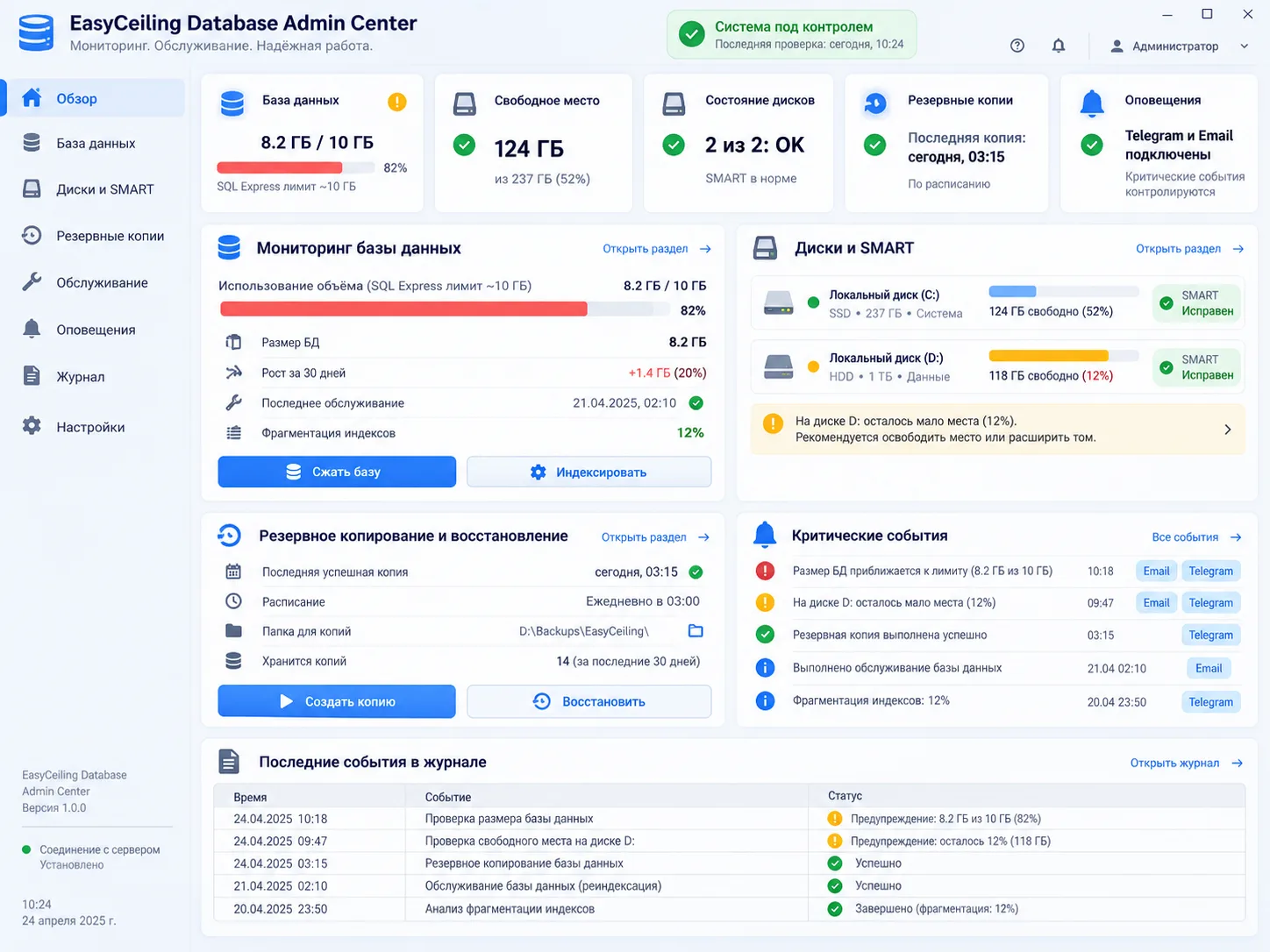The width and height of the screenshot is (1270, 952).
Task: Expand the Администратор account dropdown
Action: point(1244,46)
